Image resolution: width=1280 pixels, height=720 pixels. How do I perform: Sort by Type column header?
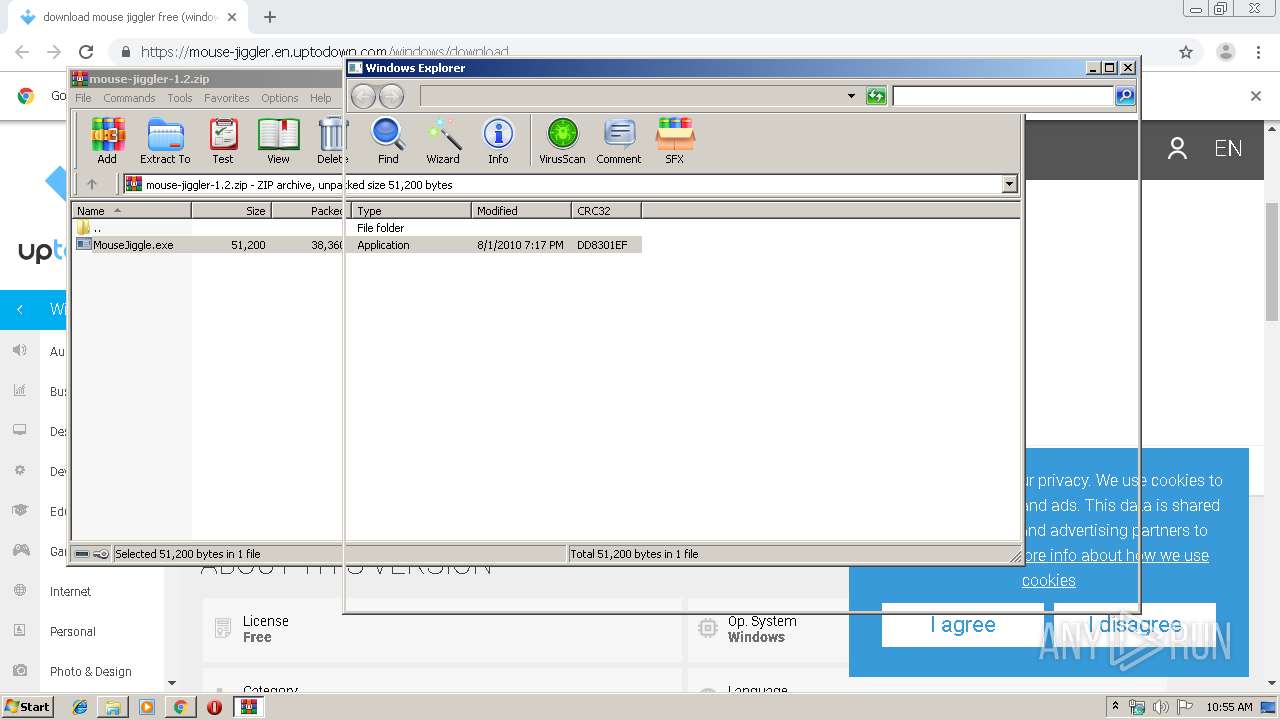pyautogui.click(x=411, y=211)
